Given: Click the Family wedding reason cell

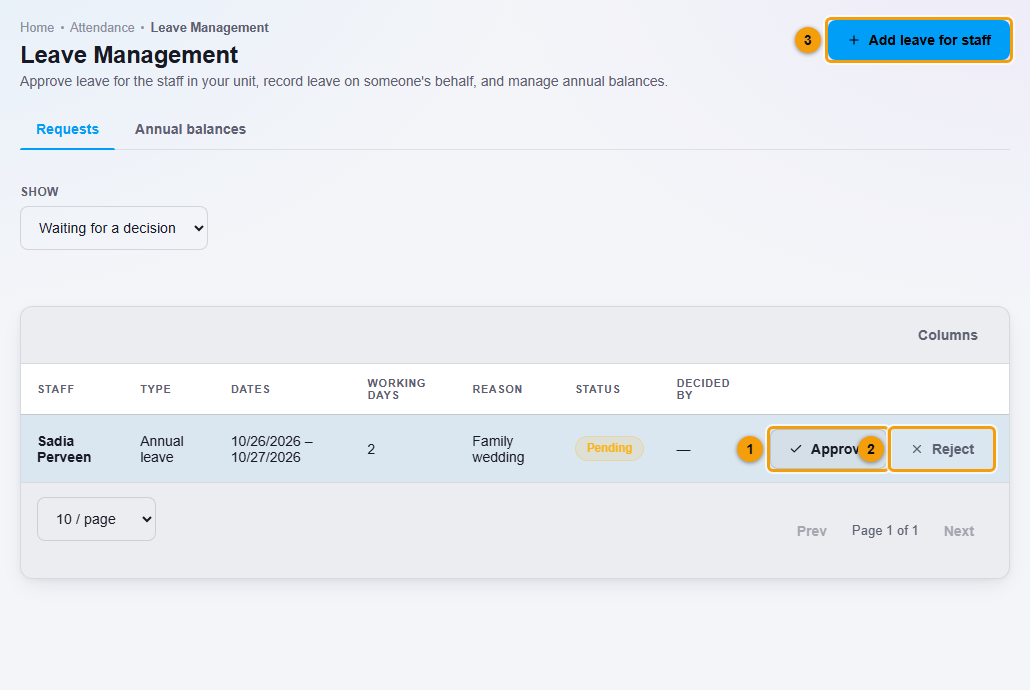Looking at the screenshot, I should [x=498, y=449].
